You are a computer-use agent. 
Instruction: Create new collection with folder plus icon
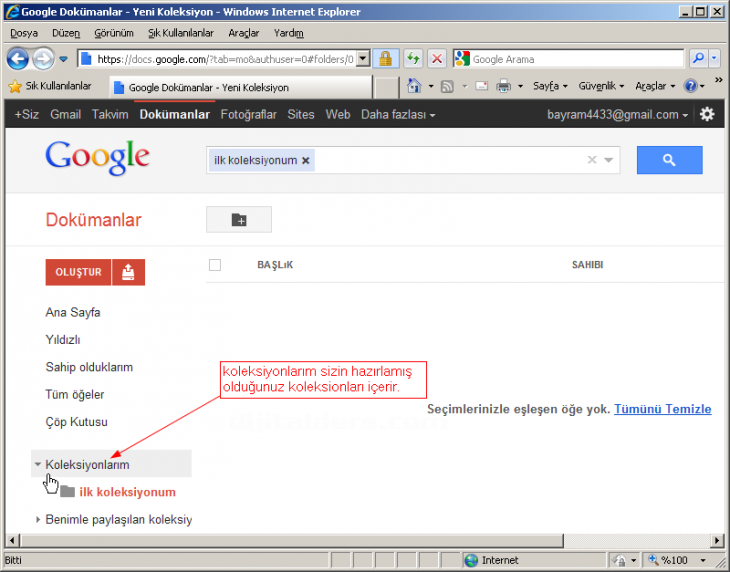pos(239,219)
